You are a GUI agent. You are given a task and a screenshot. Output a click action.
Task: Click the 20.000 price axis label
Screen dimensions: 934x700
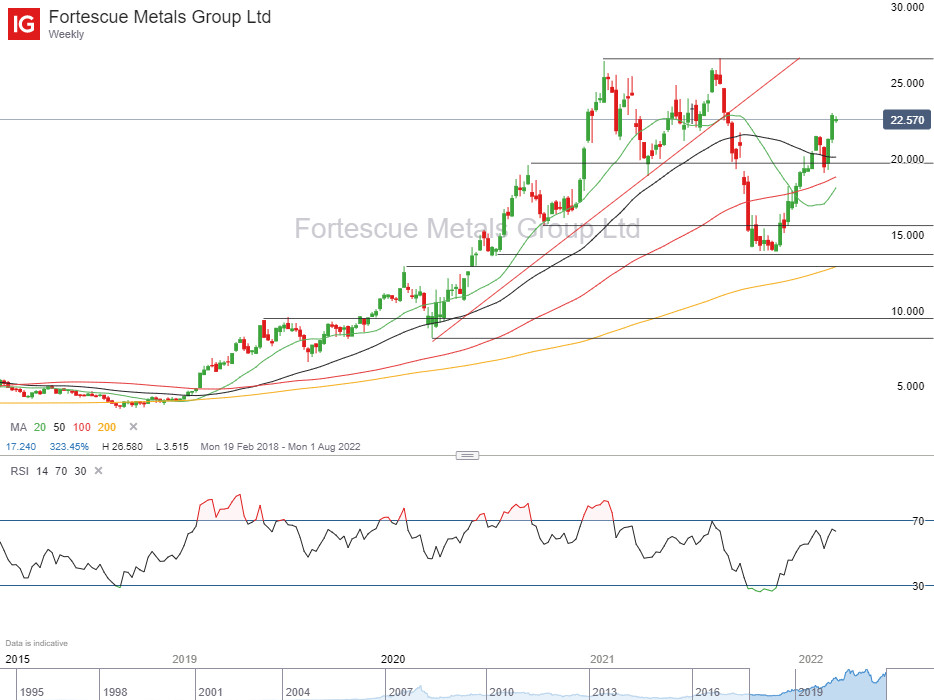(x=907, y=159)
